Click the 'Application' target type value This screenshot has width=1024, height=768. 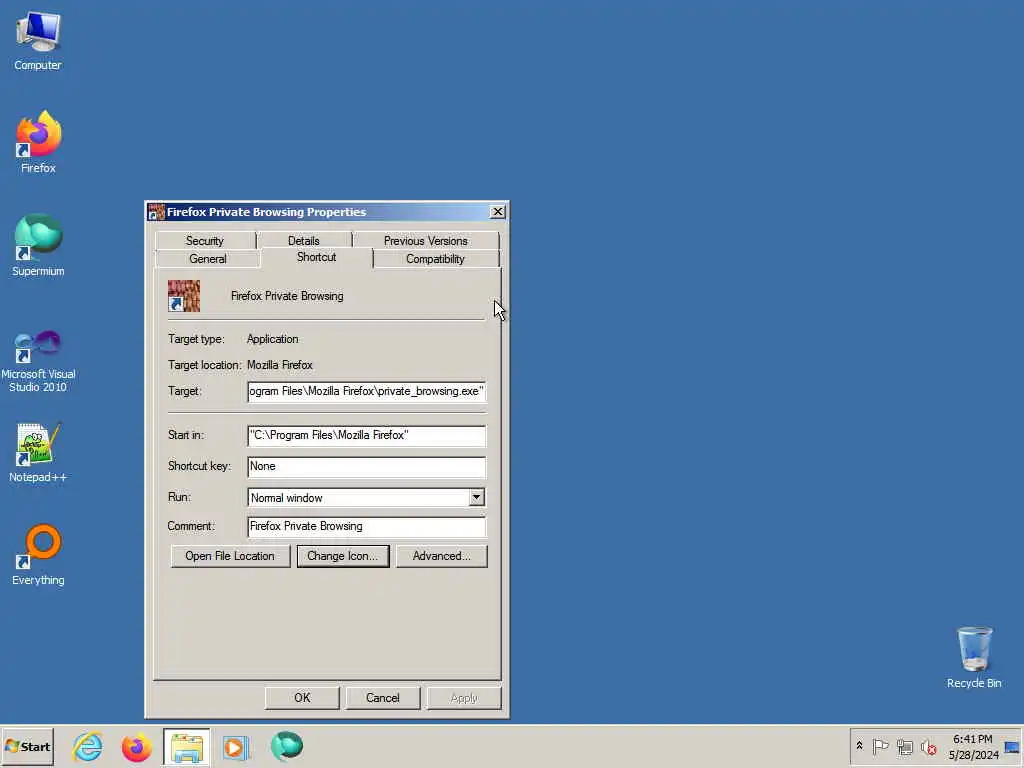(x=272, y=339)
